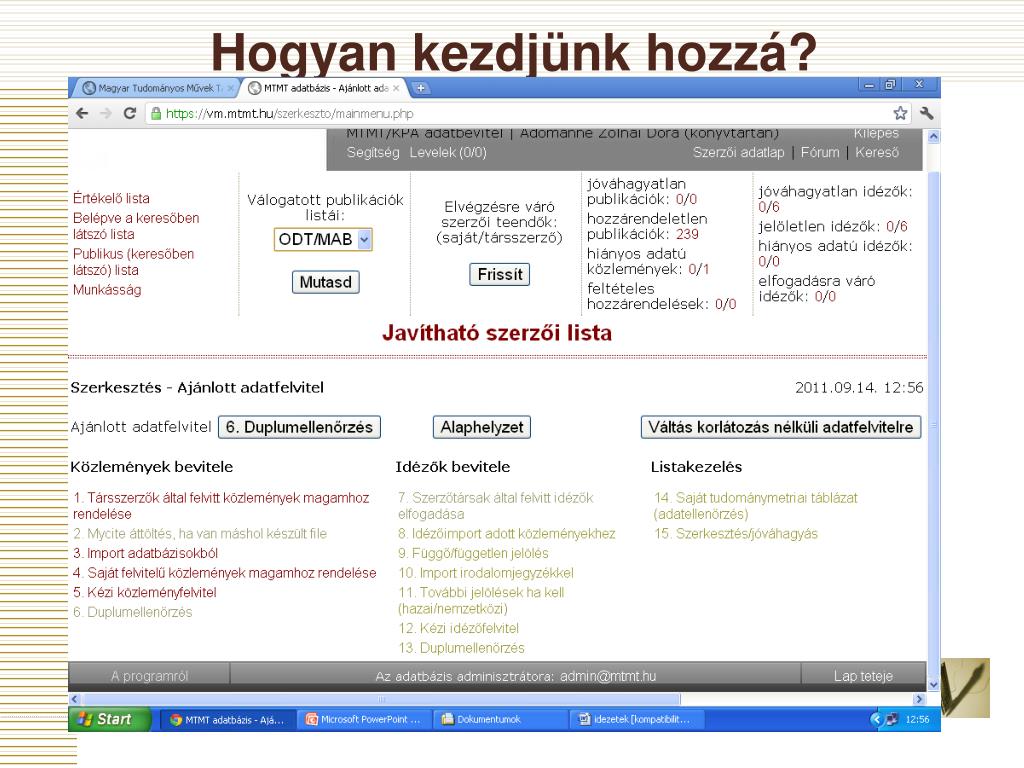Open 1. Társszerzők által felvitt közlemények link
Viewport: 1024px width, 768px height.
tap(221, 505)
